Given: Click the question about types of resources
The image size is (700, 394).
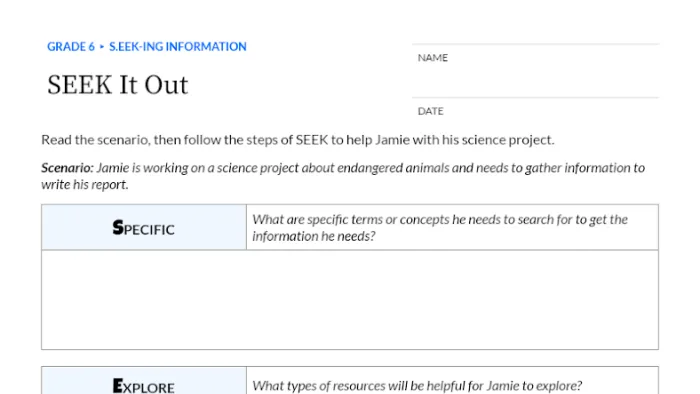Looking at the screenshot, I should [417, 386].
